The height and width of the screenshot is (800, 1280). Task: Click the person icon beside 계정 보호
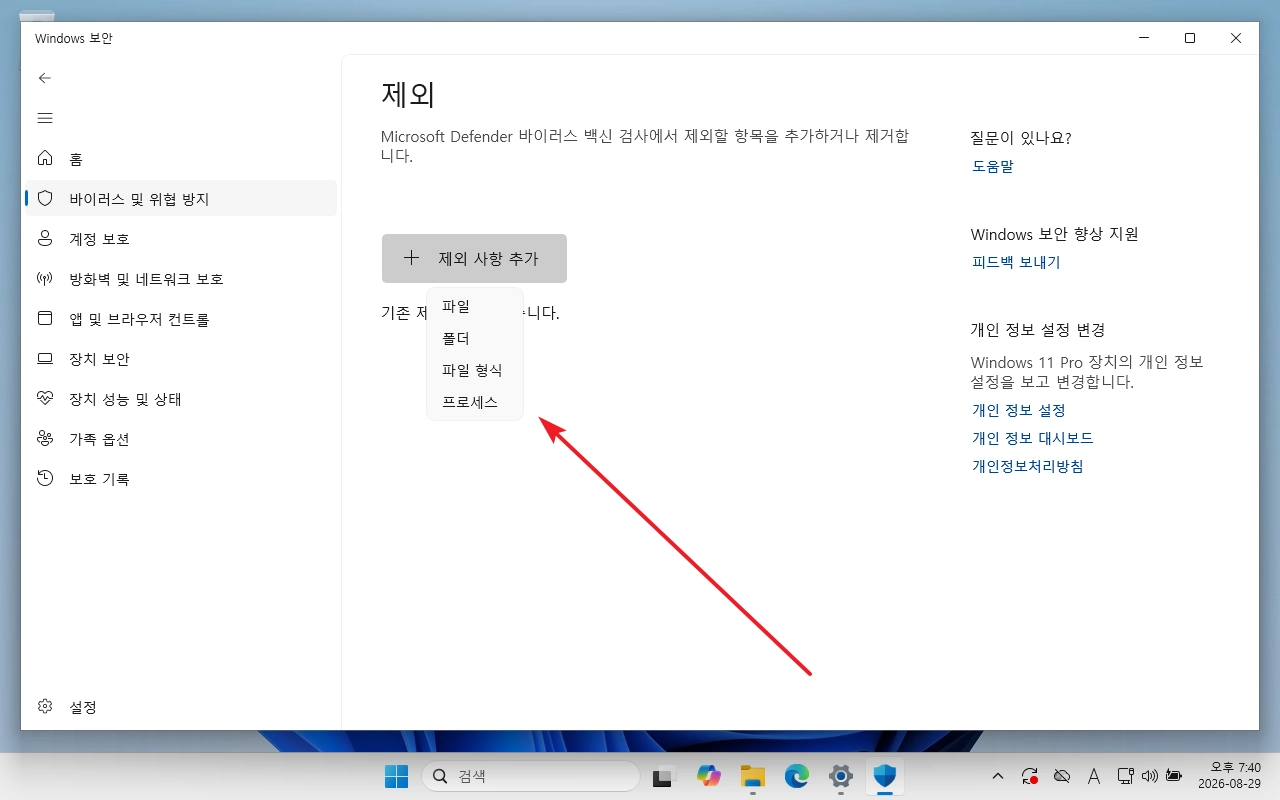click(x=44, y=238)
